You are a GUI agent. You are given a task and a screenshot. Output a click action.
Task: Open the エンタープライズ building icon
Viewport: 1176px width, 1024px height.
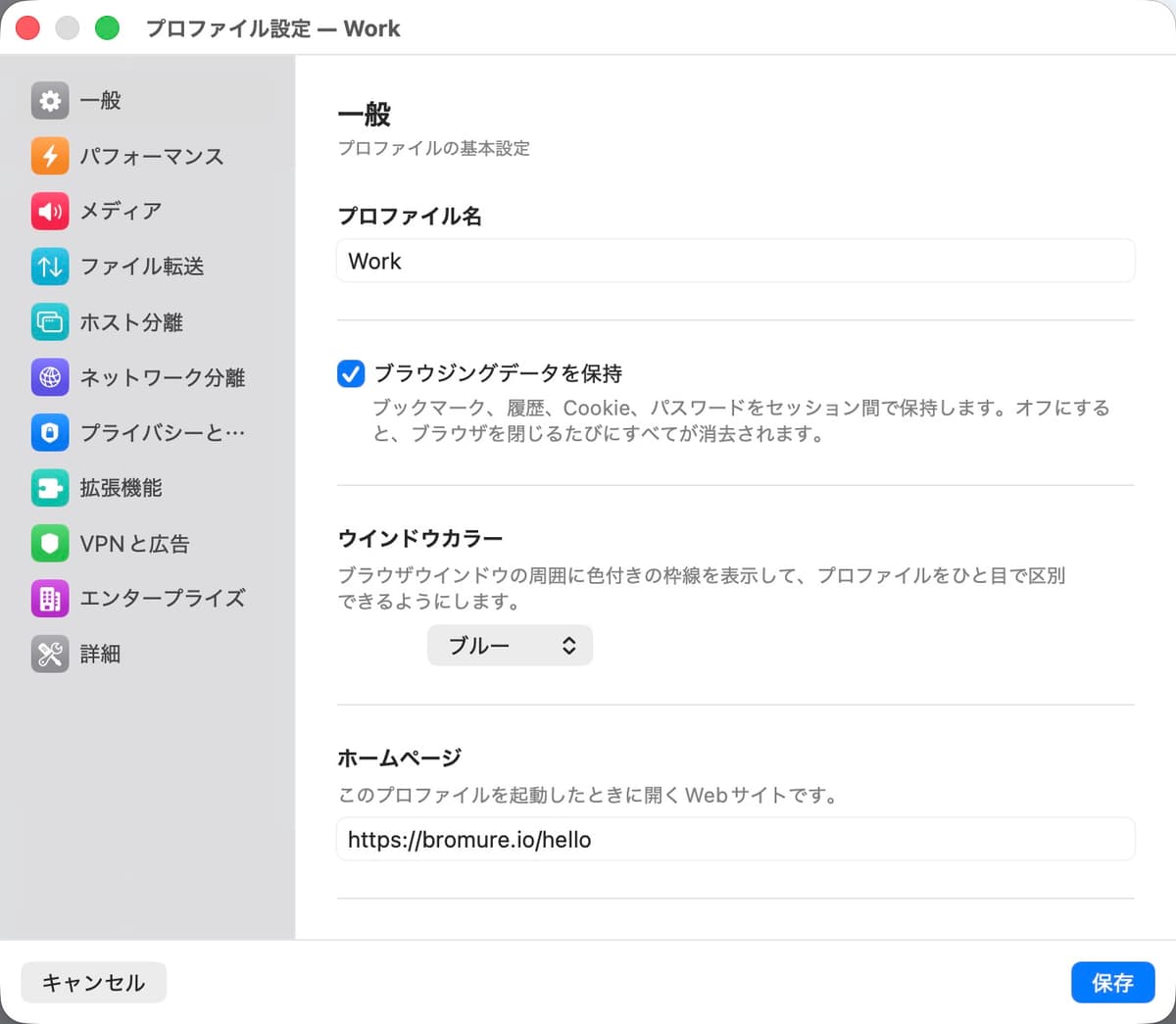(x=50, y=599)
